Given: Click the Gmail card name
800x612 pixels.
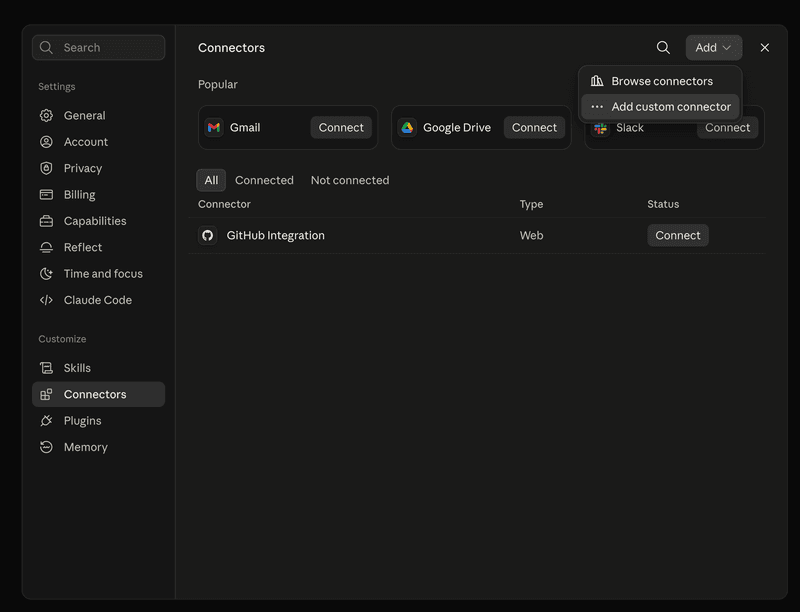Looking at the screenshot, I should (x=245, y=128).
